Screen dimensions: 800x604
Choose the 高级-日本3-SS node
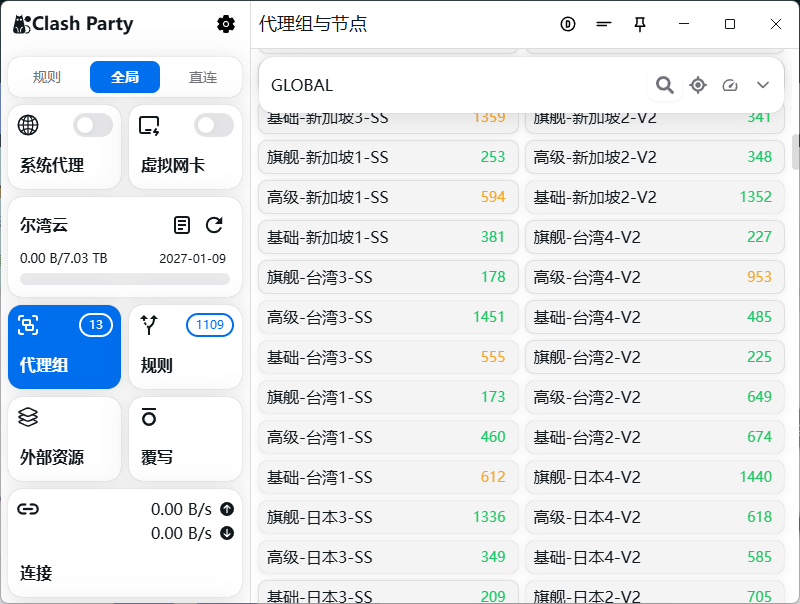point(388,557)
